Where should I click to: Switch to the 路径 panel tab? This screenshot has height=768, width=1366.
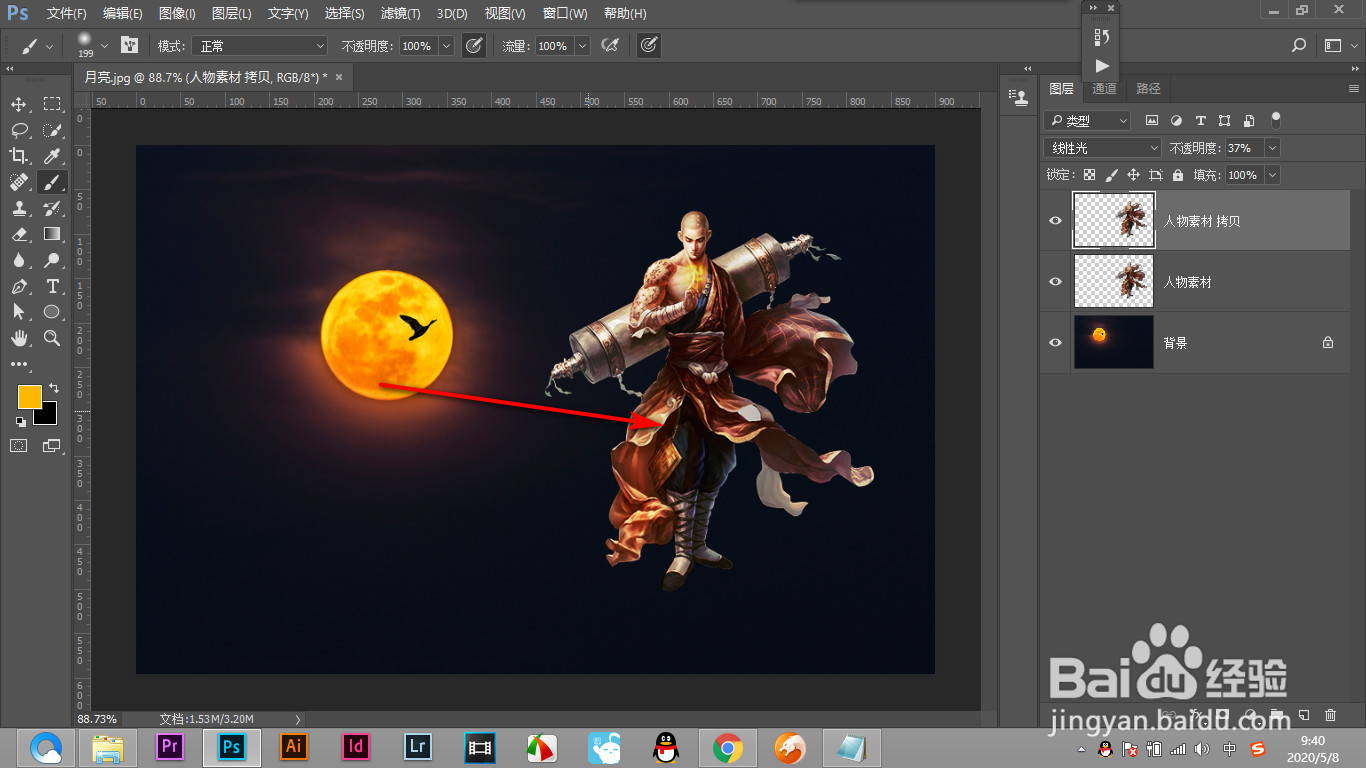click(1148, 89)
